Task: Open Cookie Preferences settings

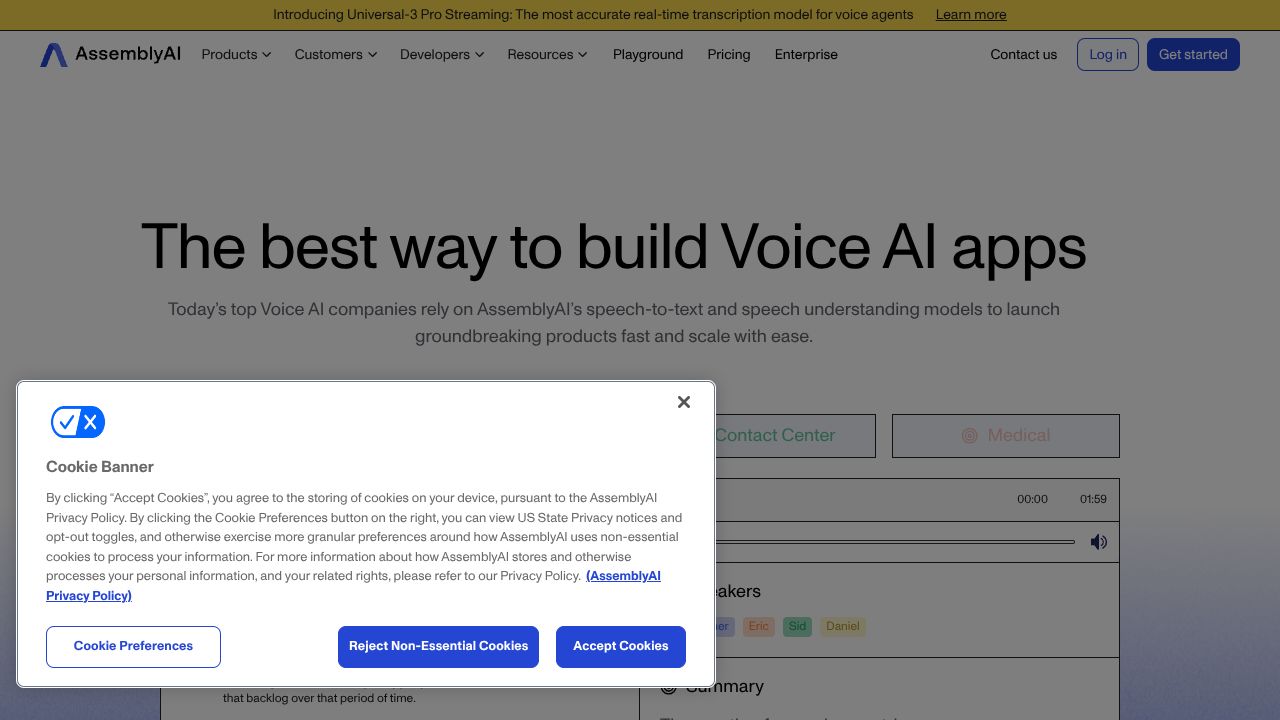Action: point(133,646)
